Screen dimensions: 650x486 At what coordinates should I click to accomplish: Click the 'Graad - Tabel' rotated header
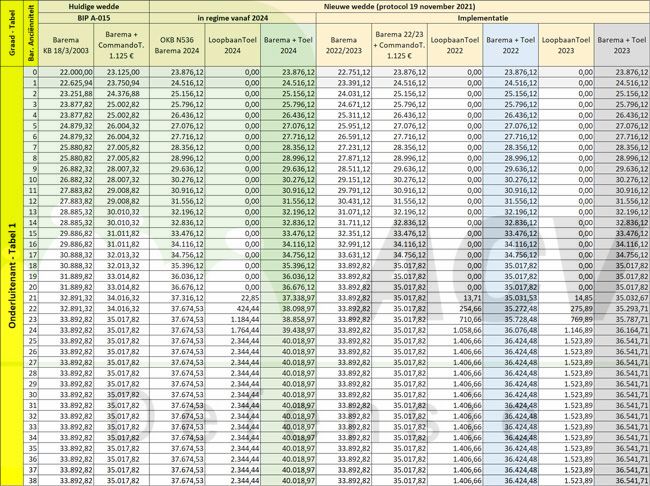click(x=12, y=33)
